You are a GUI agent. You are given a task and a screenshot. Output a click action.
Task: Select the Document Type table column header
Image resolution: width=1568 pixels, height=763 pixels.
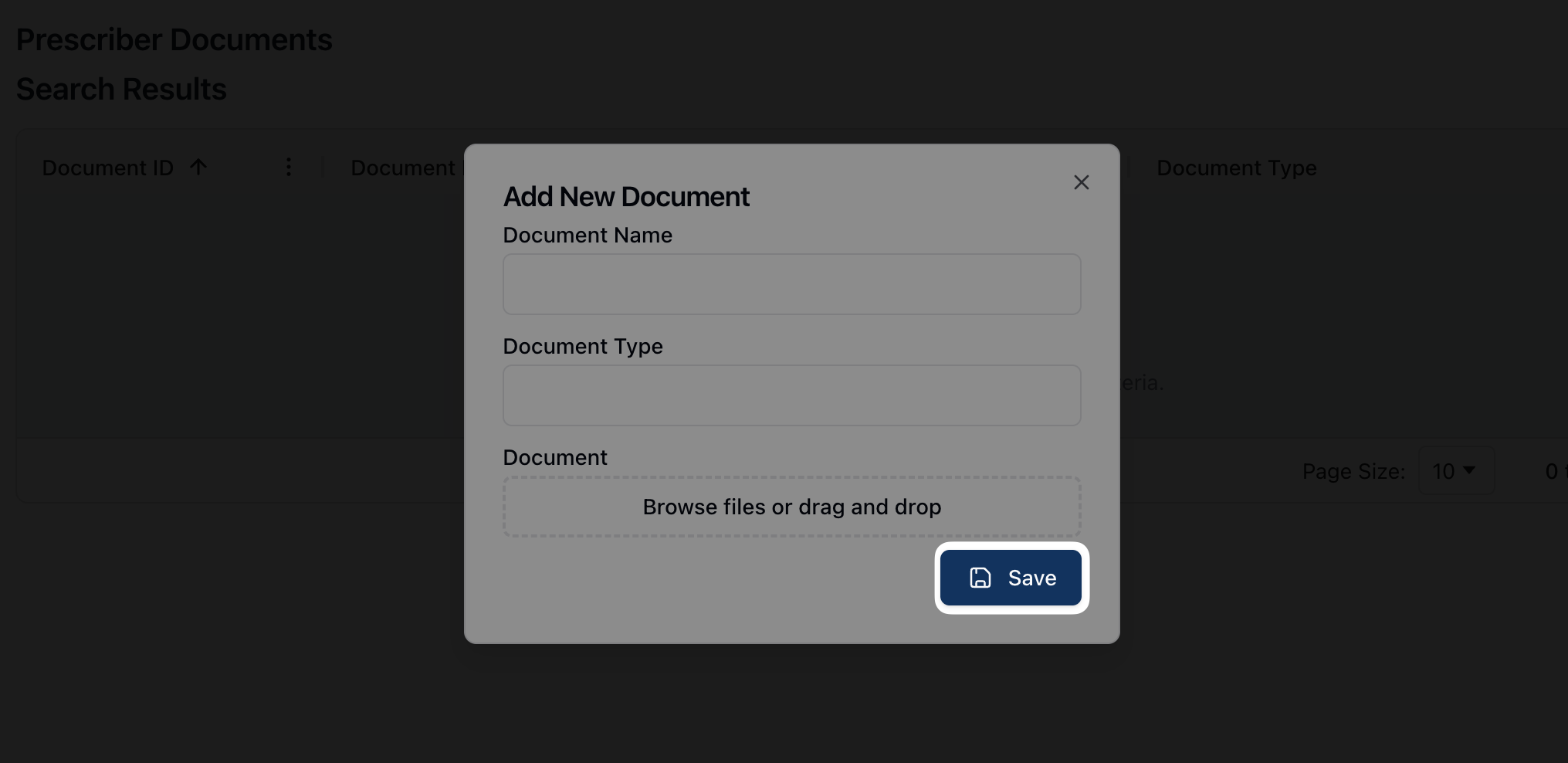(1236, 168)
